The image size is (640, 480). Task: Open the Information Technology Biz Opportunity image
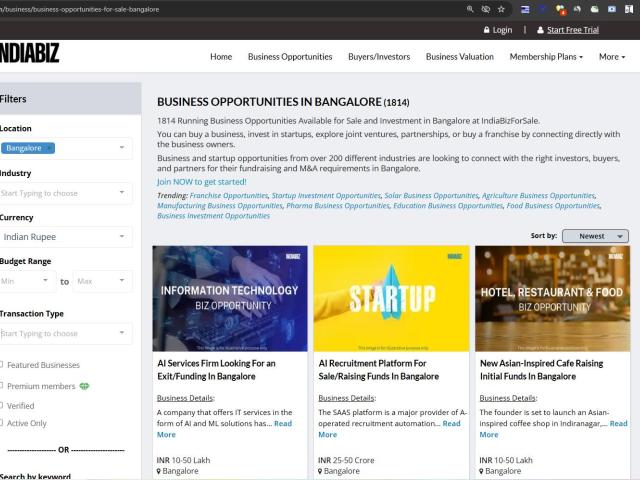pyautogui.click(x=230, y=298)
